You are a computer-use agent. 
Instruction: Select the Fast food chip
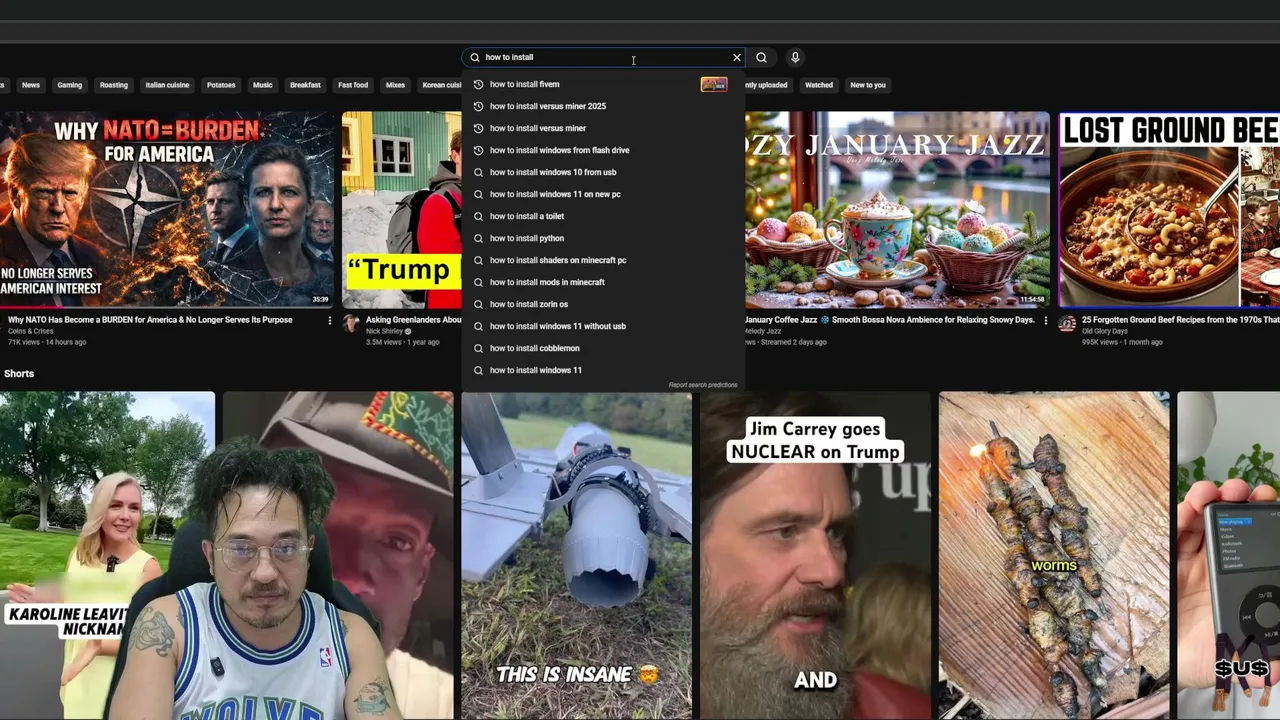pyautogui.click(x=353, y=85)
